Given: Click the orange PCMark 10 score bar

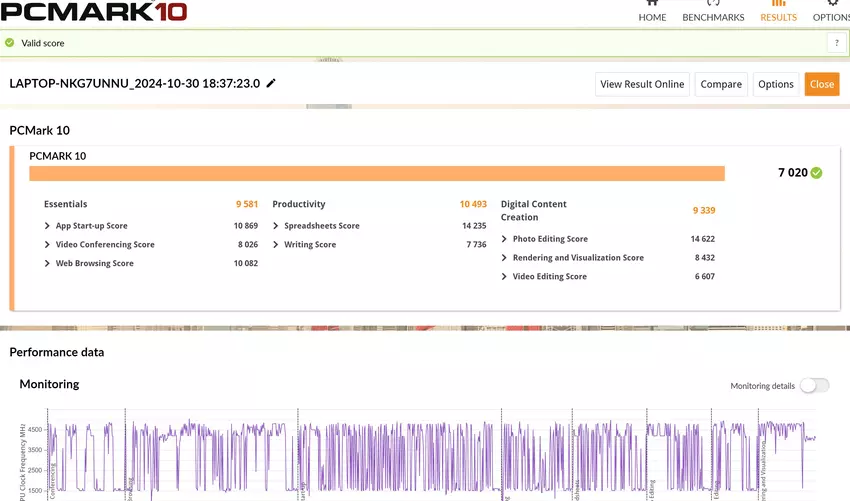Looking at the screenshot, I should [x=376, y=174].
